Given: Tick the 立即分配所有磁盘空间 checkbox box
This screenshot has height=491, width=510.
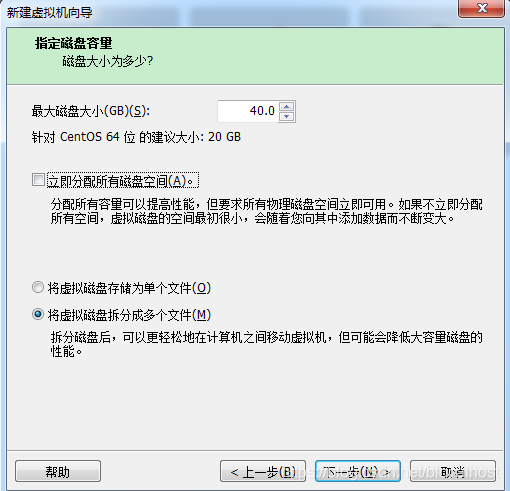Looking at the screenshot, I should click(x=38, y=180).
